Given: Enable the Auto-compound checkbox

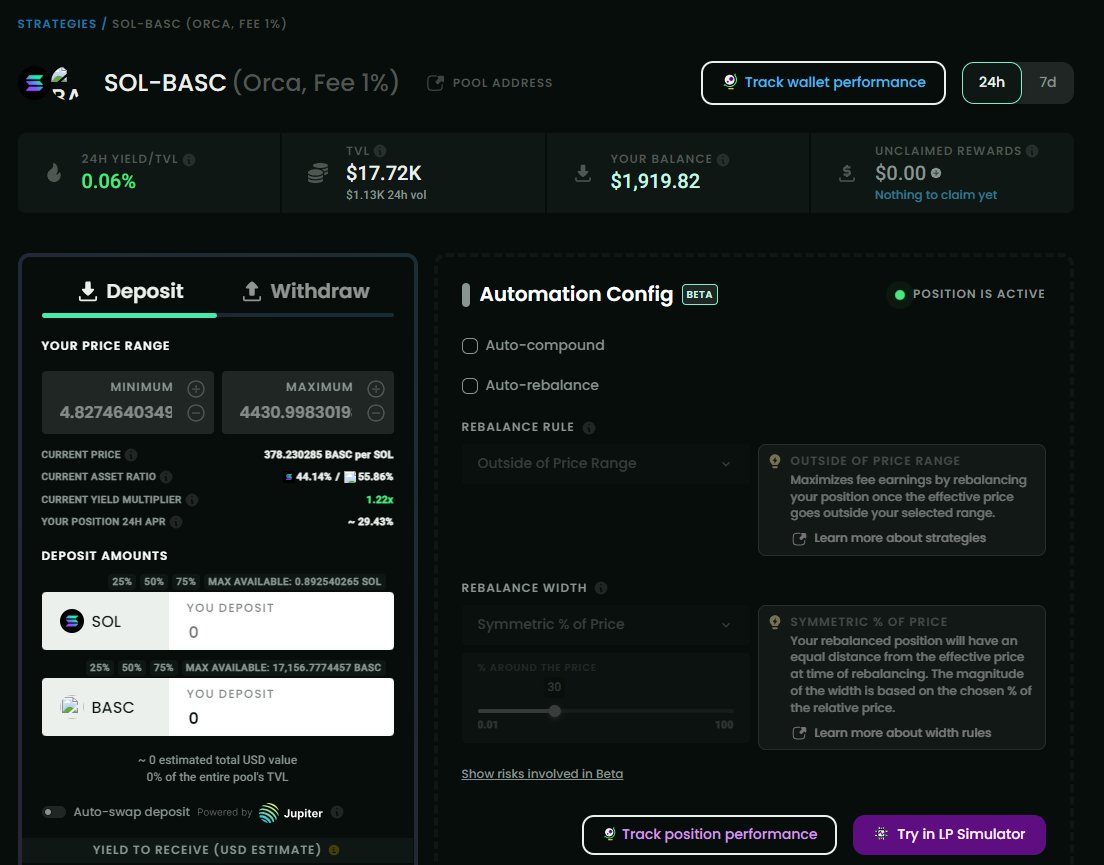Looking at the screenshot, I should click(x=470, y=346).
